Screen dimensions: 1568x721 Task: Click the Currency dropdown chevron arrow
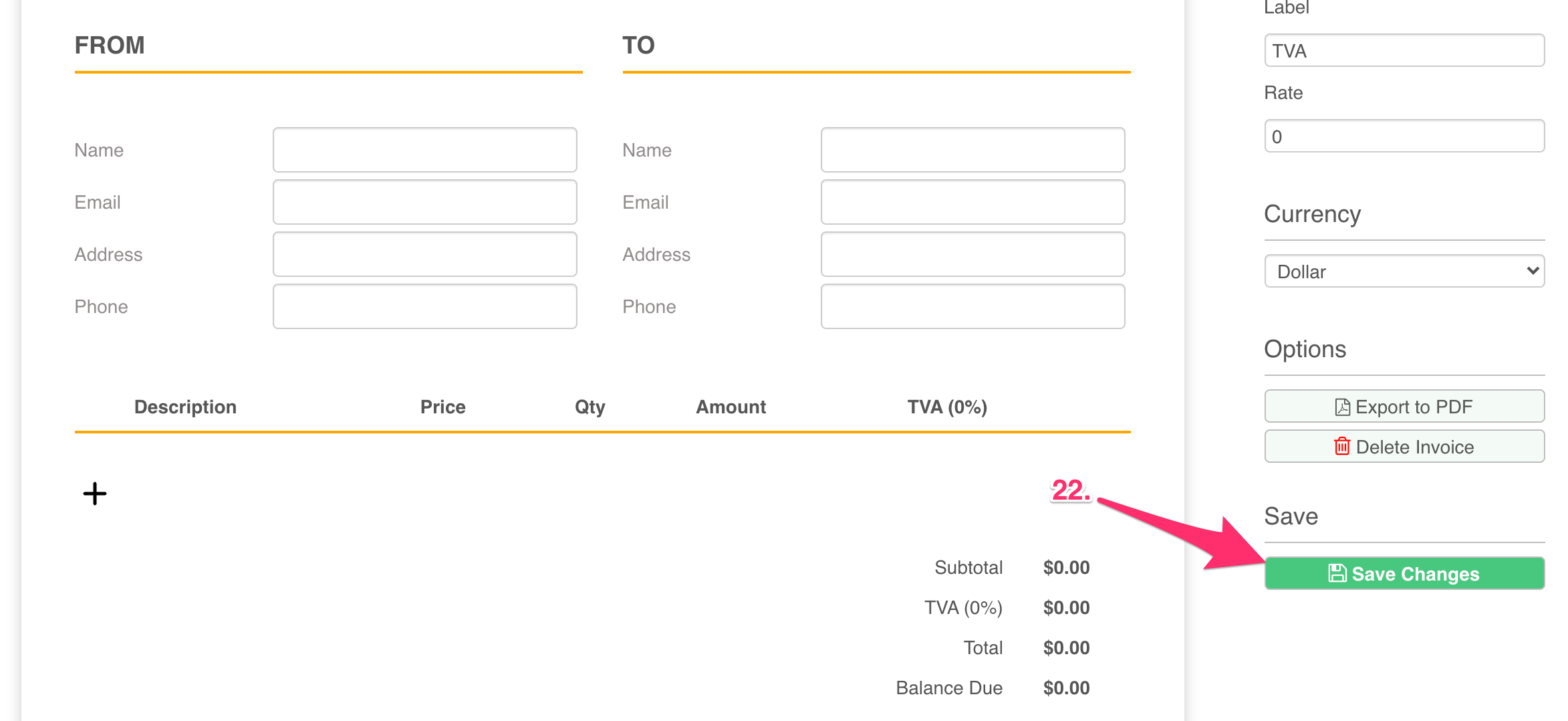point(1533,271)
